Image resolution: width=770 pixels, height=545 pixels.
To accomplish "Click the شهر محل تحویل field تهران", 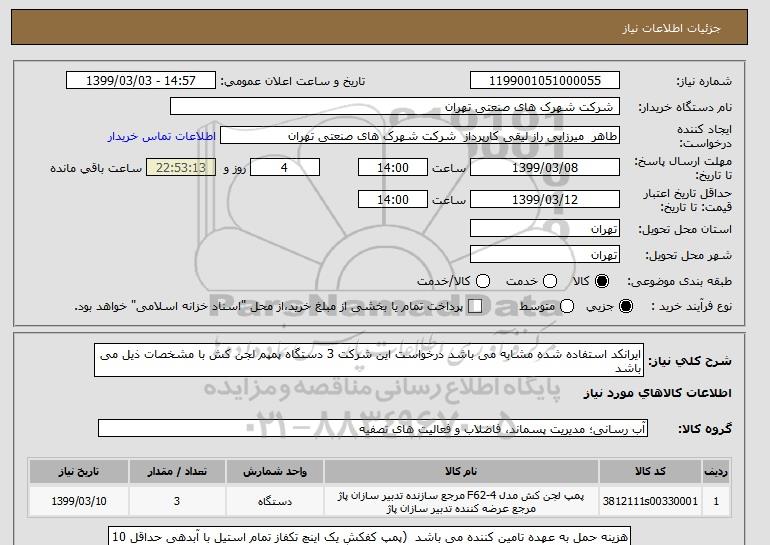I will 545,254.
